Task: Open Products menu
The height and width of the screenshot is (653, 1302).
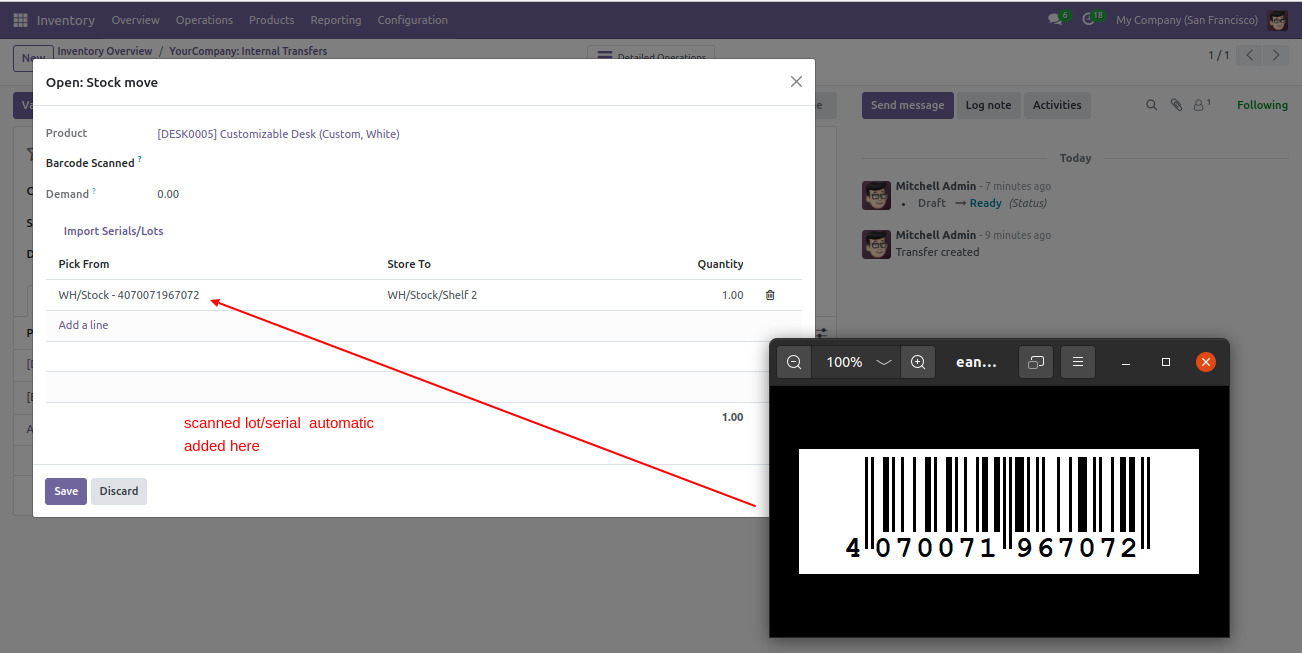Action: [272, 20]
